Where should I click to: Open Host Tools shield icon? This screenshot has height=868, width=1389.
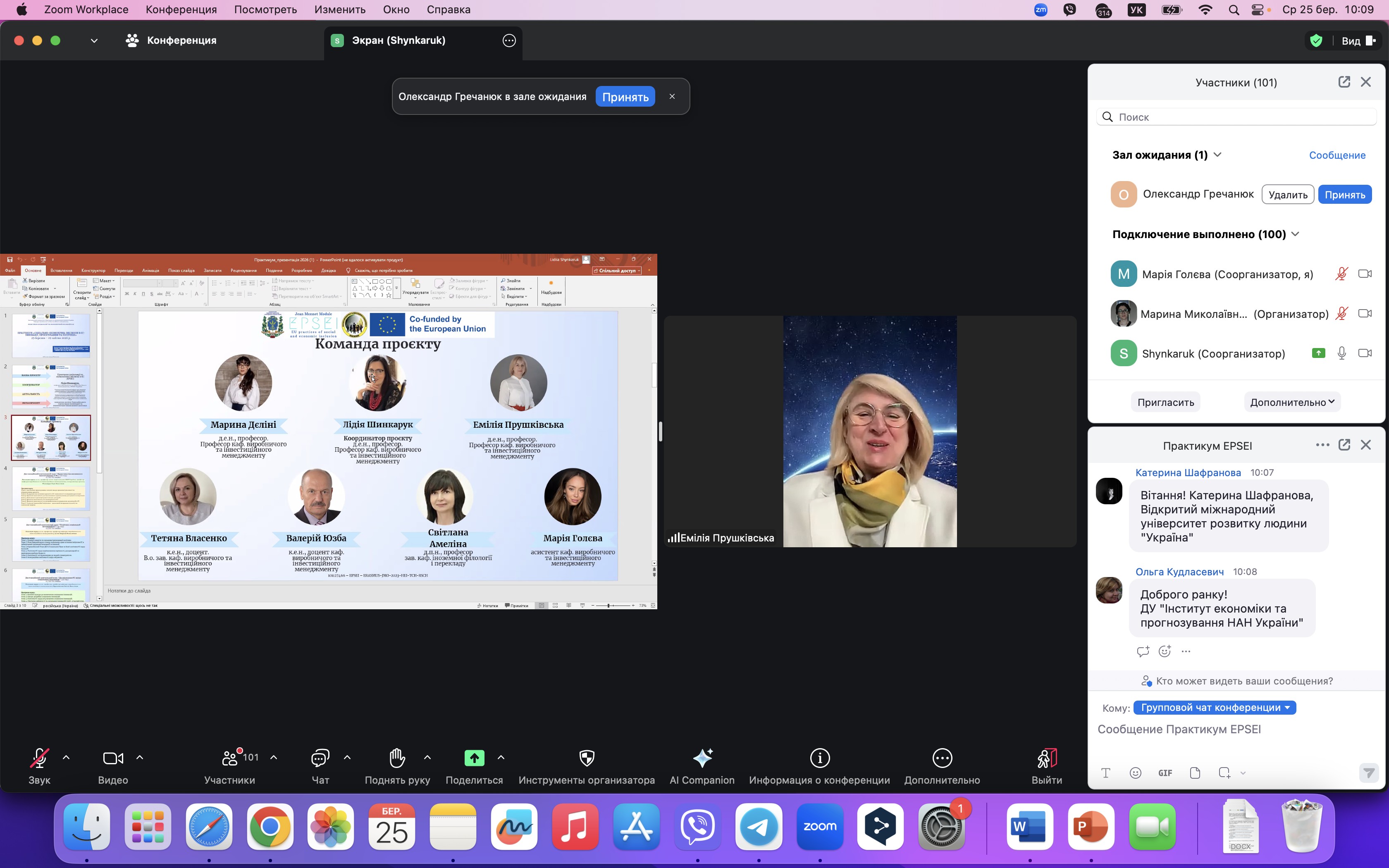coord(587,758)
